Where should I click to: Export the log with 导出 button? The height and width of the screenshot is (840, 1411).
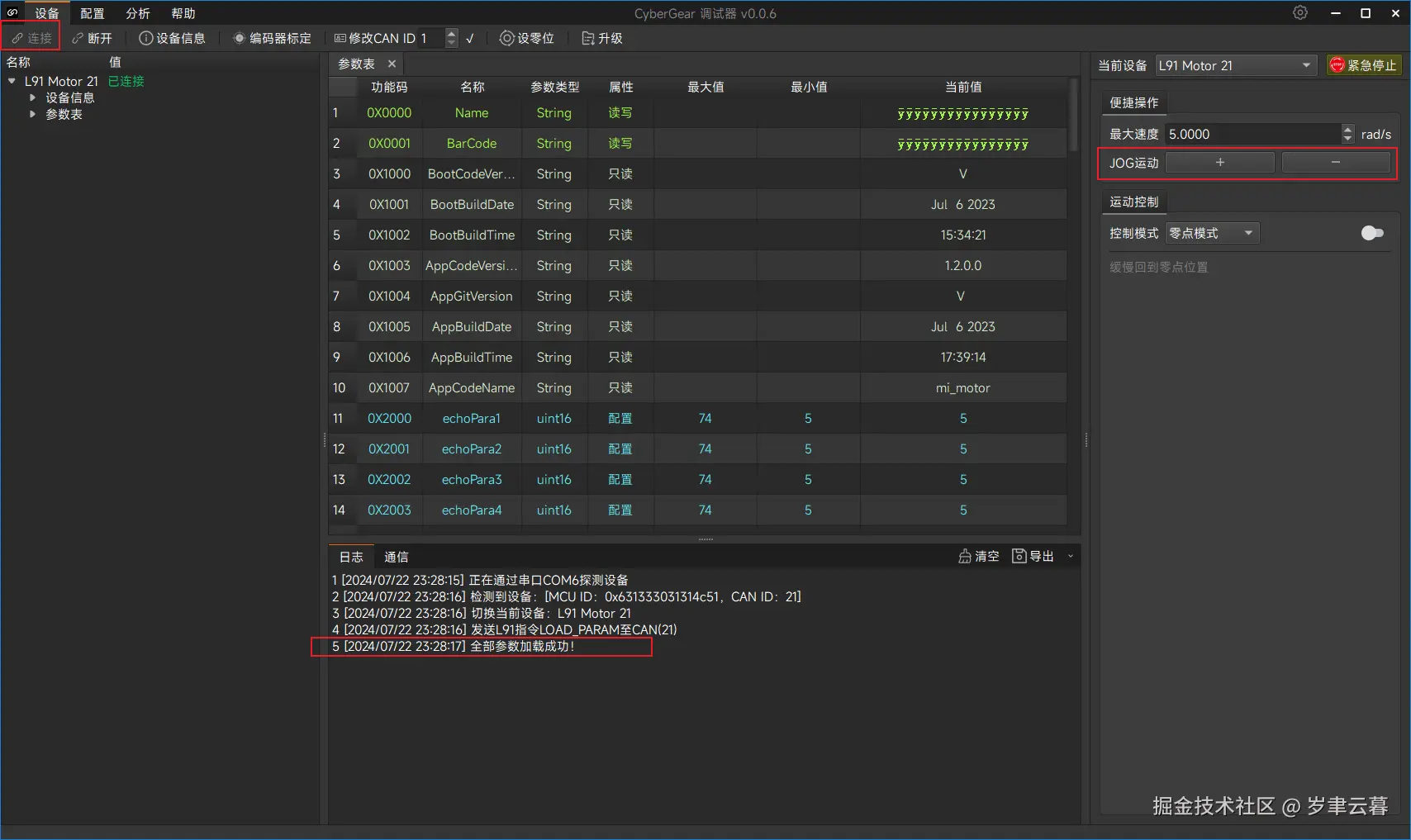tap(1033, 556)
